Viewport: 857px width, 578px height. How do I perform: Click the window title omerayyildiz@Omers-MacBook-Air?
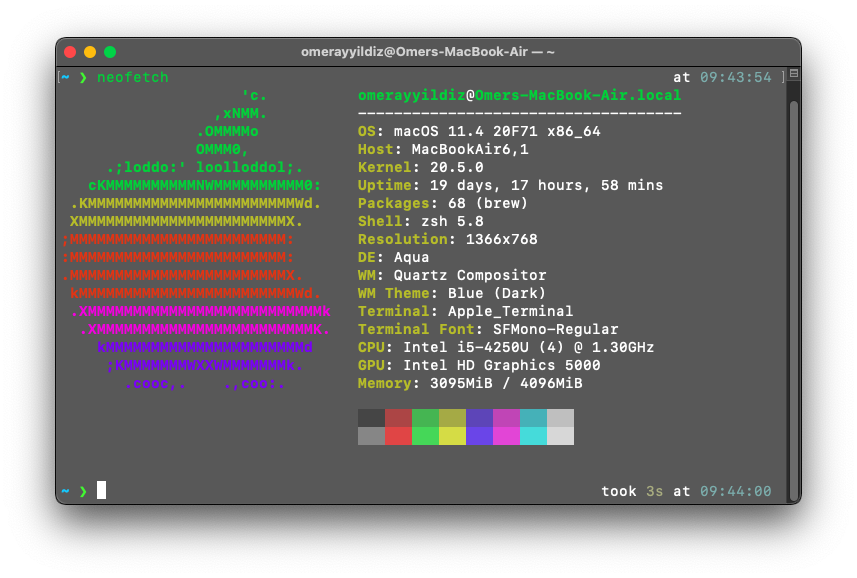point(428,52)
